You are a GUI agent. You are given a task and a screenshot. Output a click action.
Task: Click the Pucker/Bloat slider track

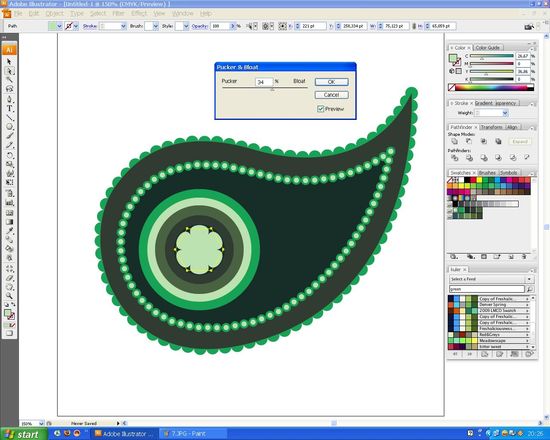pyautogui.click(x=265, y=88)
